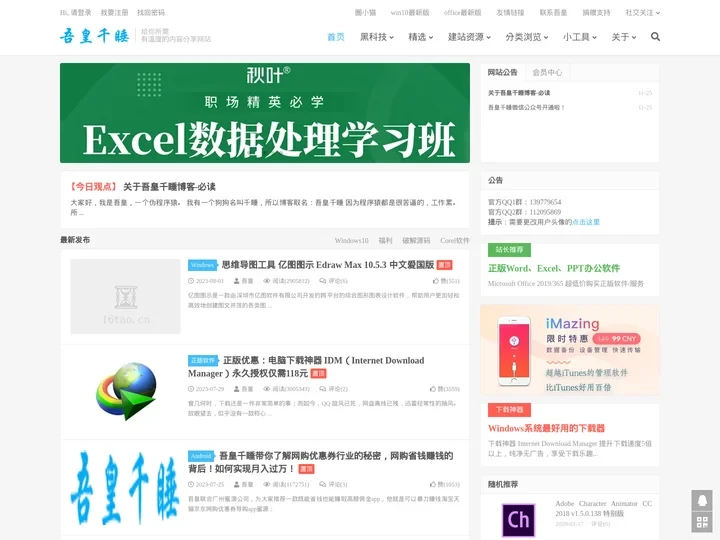Filter latest posts by 福利
720x540 pixels.
[x=385, y=240]
